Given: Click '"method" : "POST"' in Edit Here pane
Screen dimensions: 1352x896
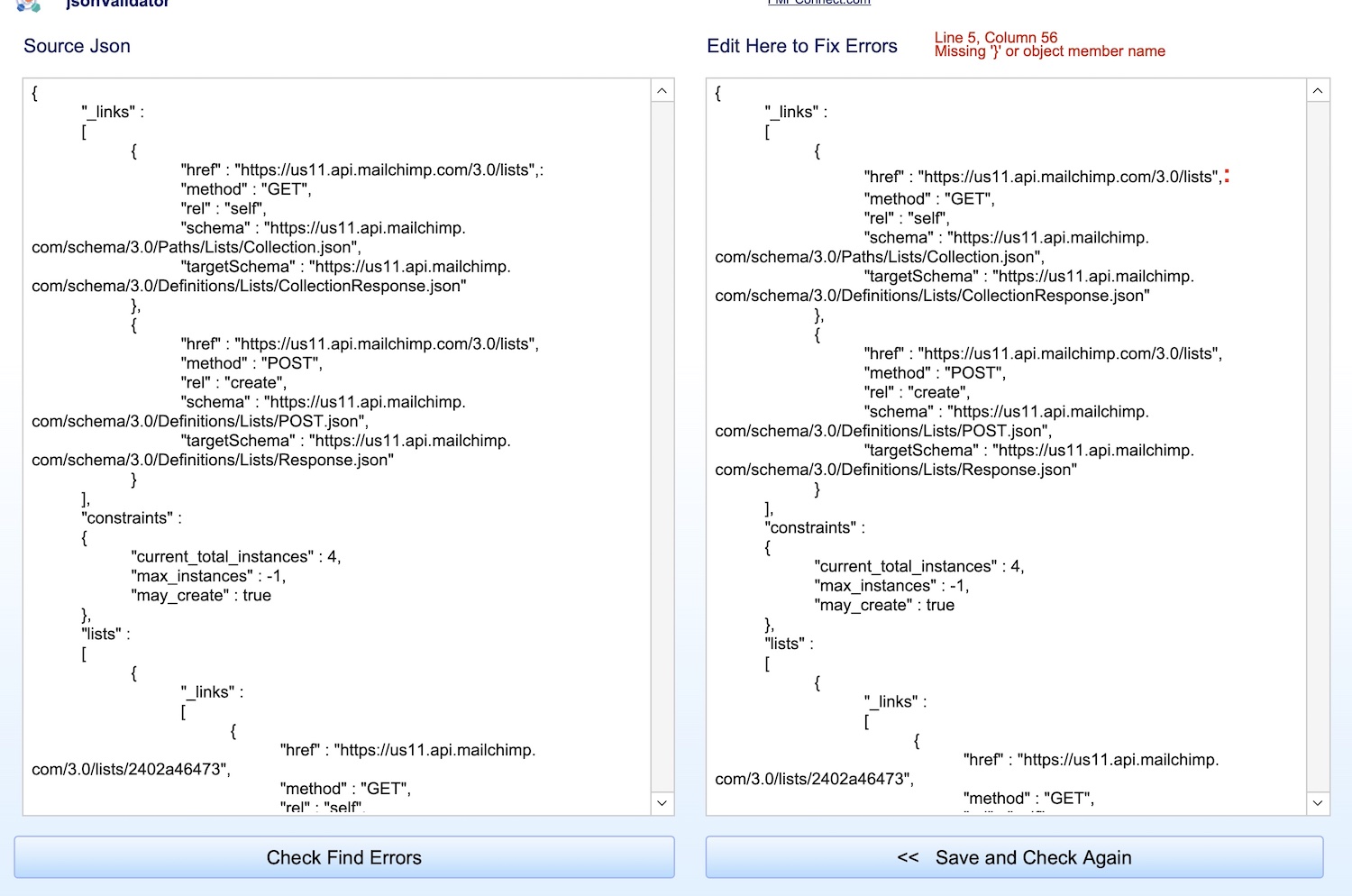Looking at the screenshot, I should (x=935, y=373).
